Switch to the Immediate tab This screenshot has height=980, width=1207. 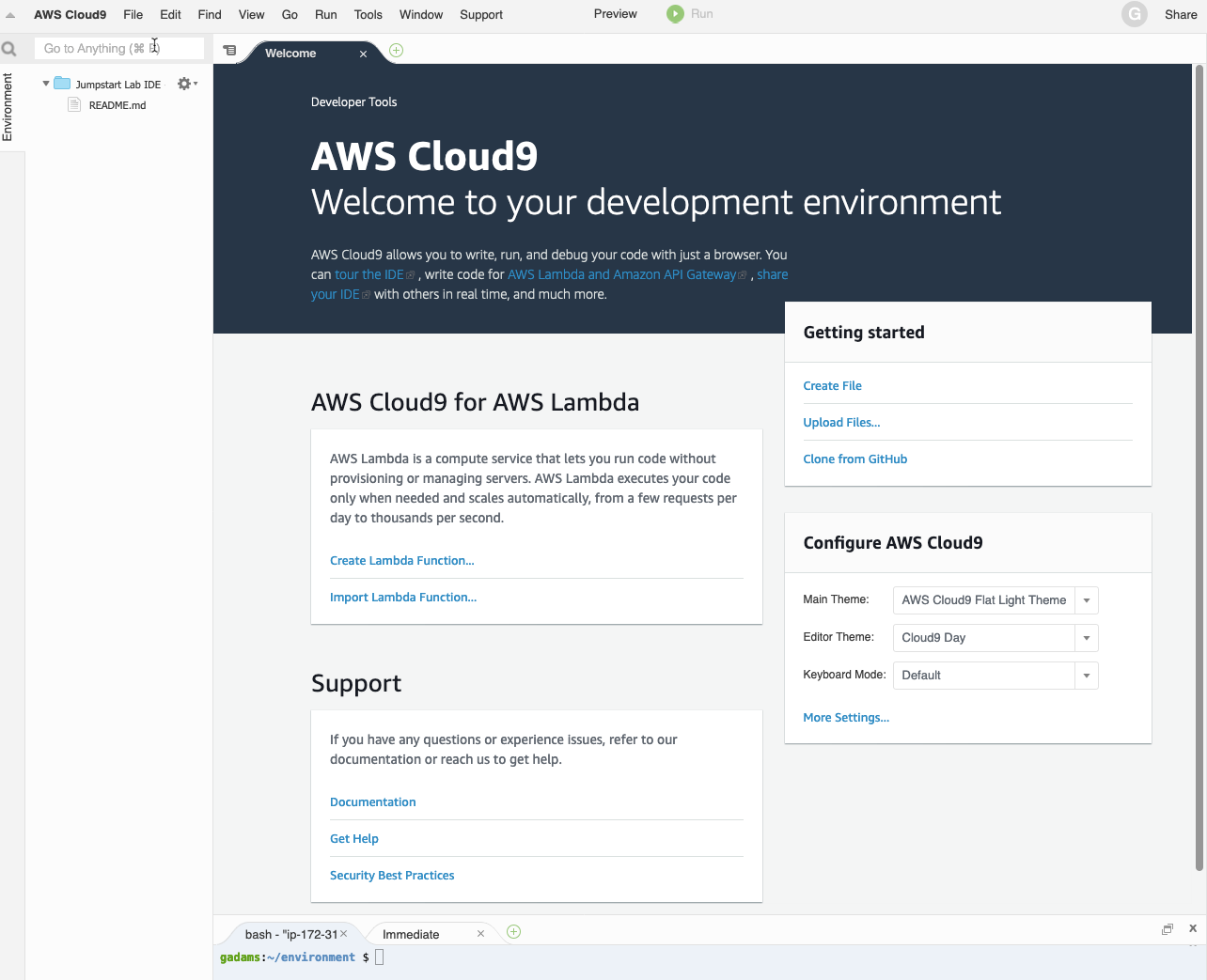click(411, 935)
